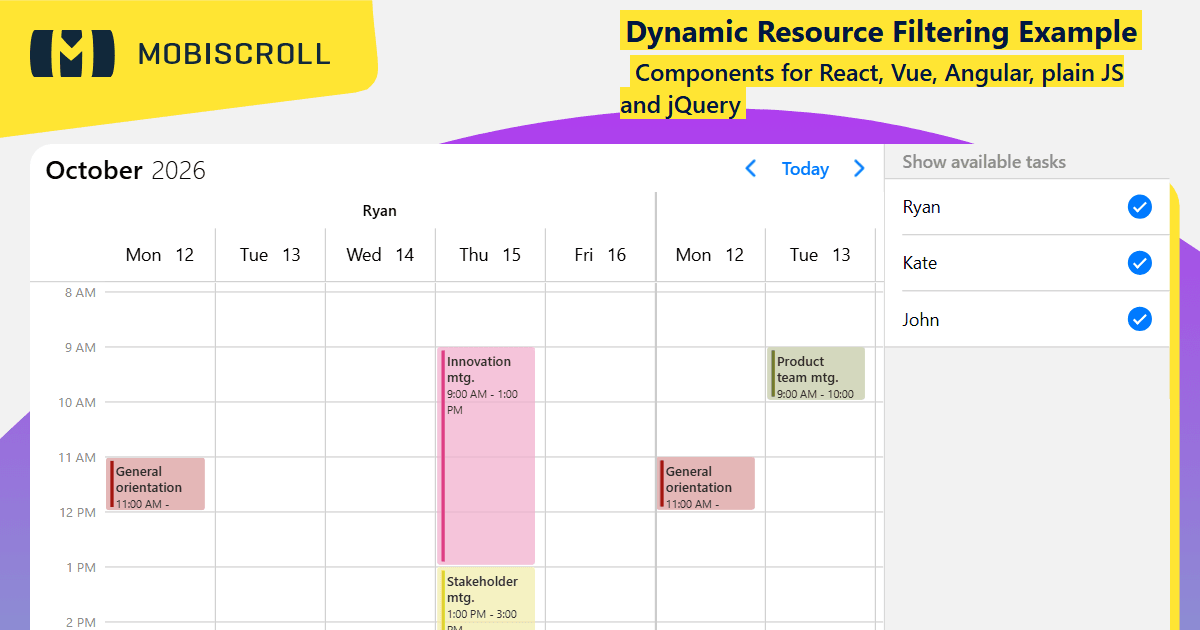The height and width of the screenshot is (630, 1200).
Task: Click the Dynamic Resource Filtering Example title
Action: click(x=881, y=32)
